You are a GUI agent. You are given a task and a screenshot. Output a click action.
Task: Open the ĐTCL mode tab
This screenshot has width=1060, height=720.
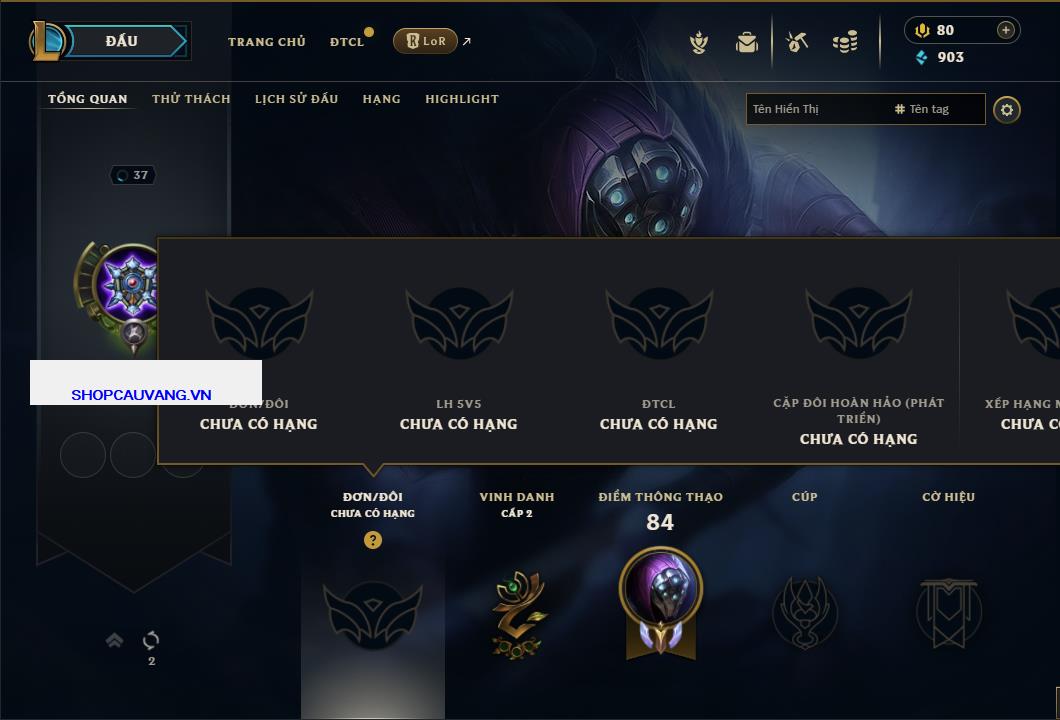pos(347,42)
